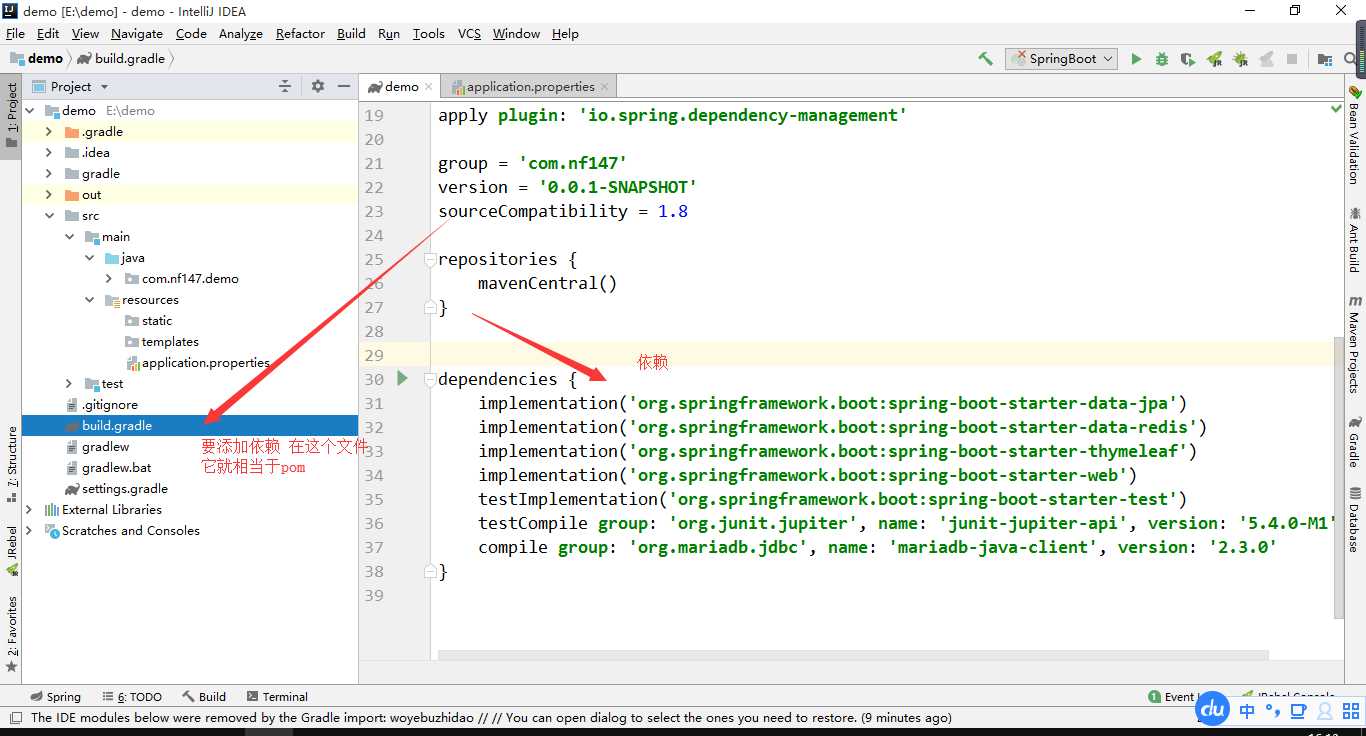The width and height of the screenshot is (1366, 736).
Task: Hide the Project panel with the hide icon
Action: point(344,86)
